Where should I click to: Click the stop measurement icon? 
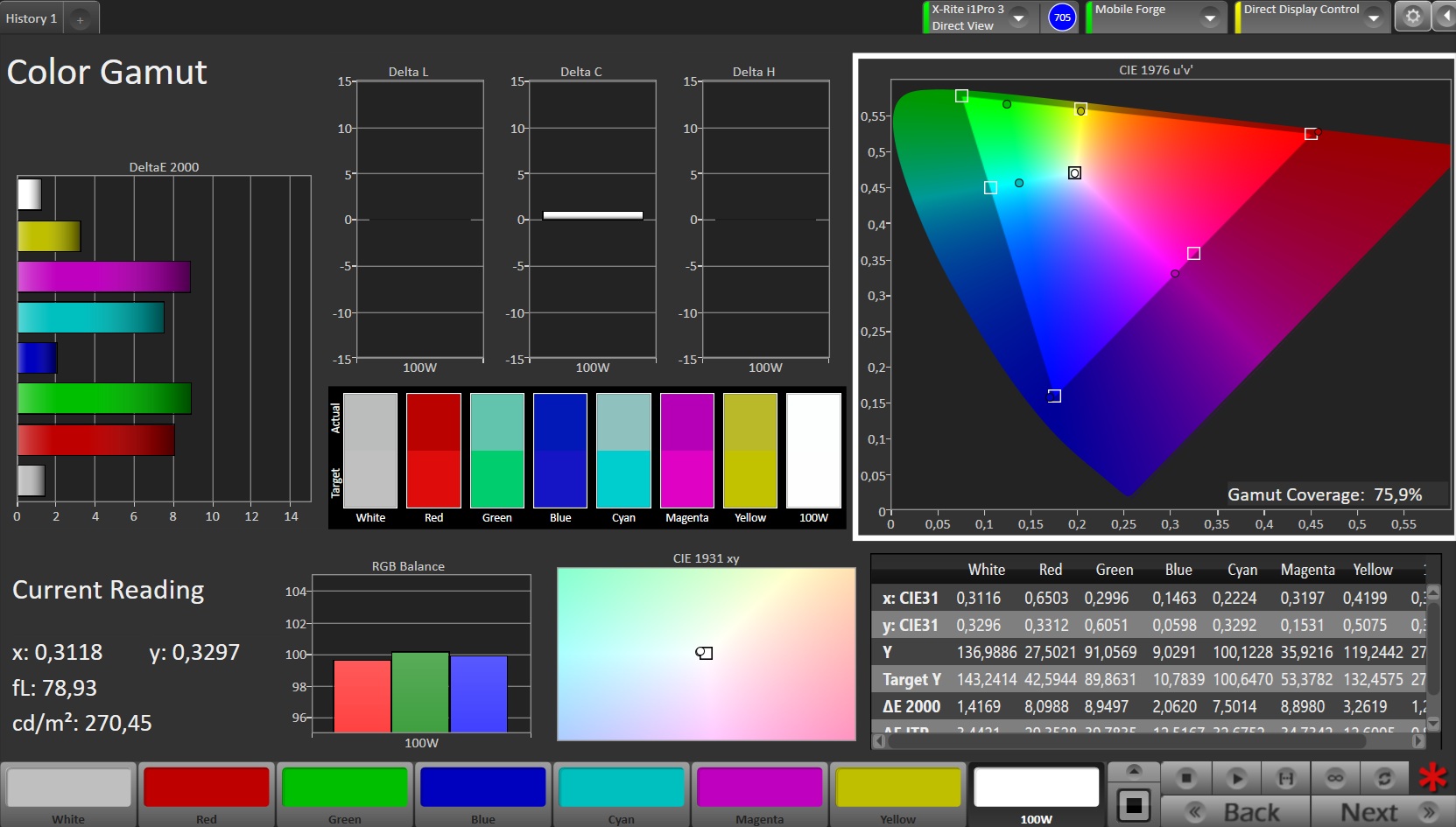[x=1186, y=777]
